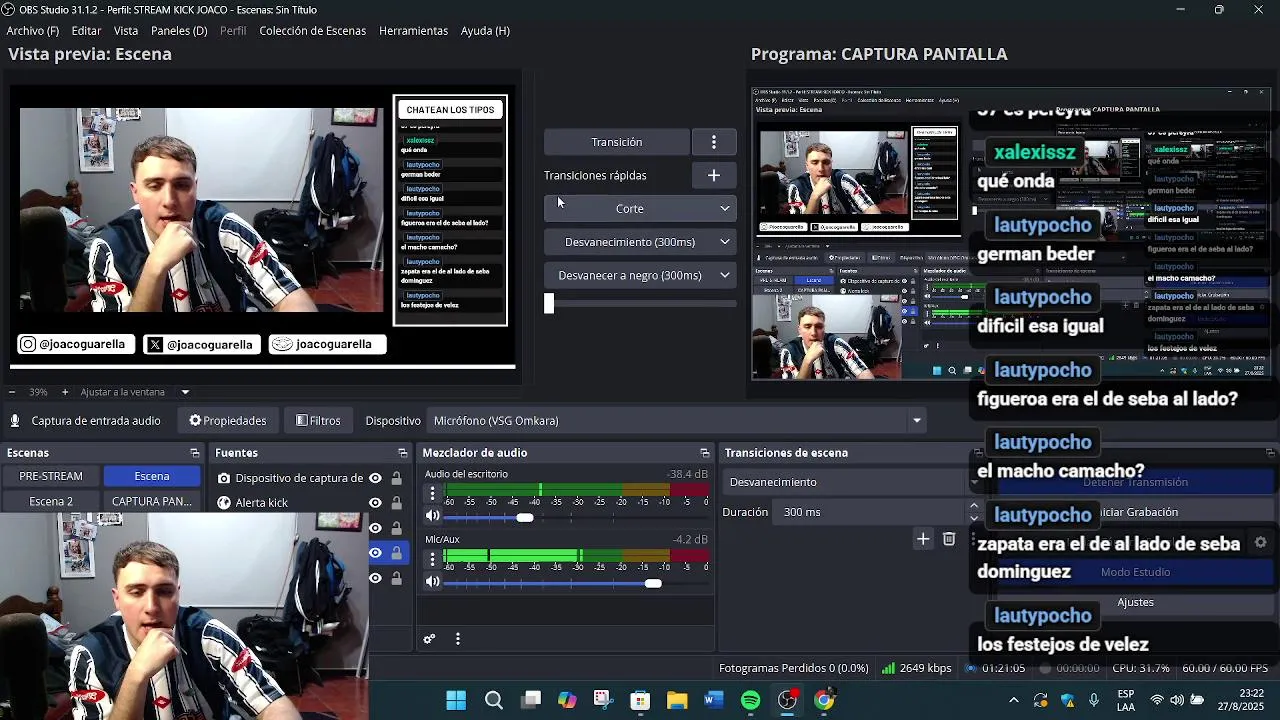Screen dimensions: 1280x720
Task: Mute Mic/Aux speaker icon
Action: point(433,582)
